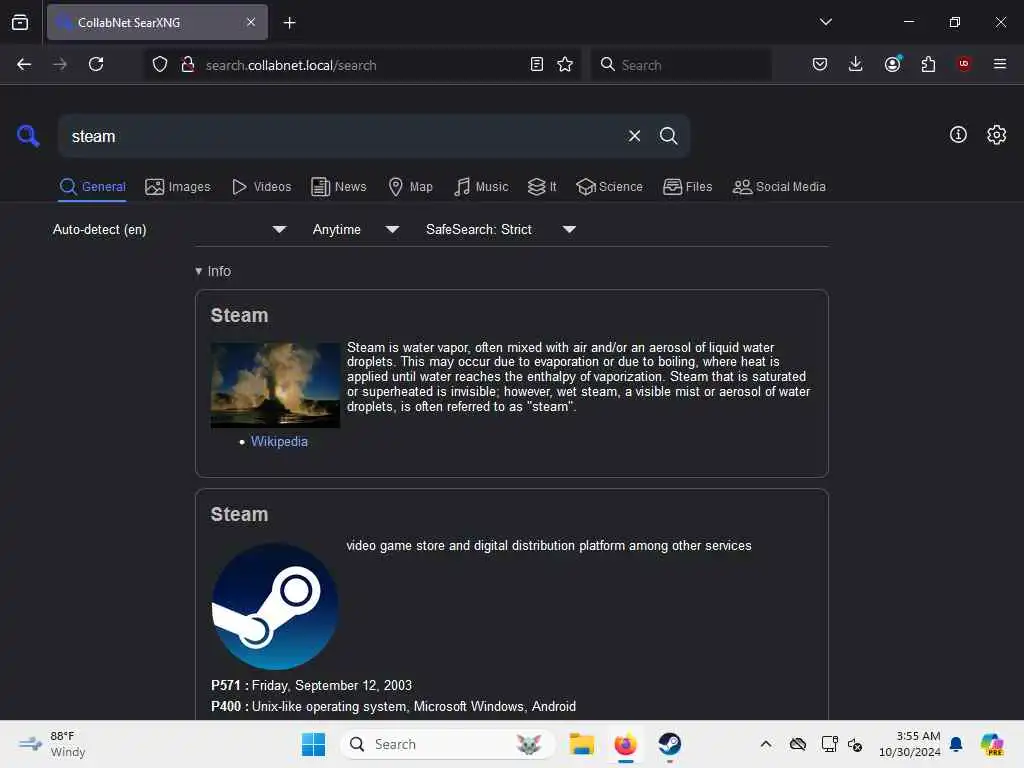Image resolution: width=1024 pixels, height=768 pixels.
Task: Open the Auto-detect language dropdown
Action: coord(170,230)
